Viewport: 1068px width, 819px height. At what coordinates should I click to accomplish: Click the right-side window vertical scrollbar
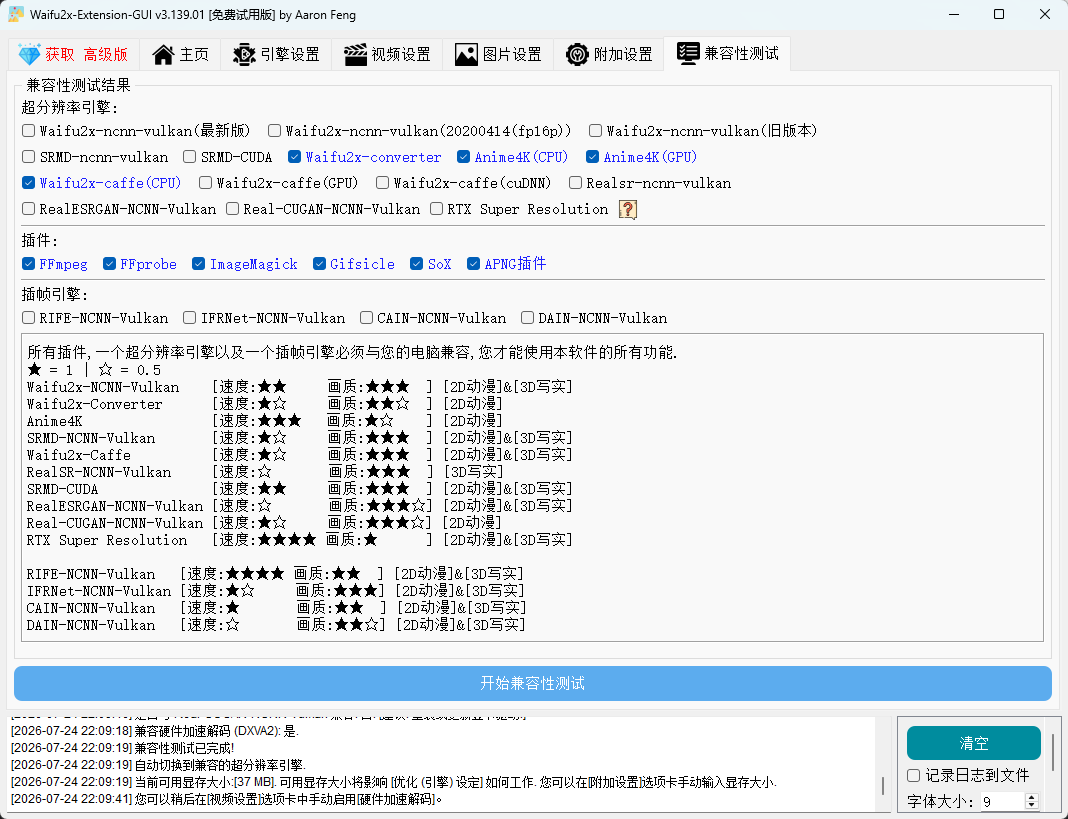click(1054, 751)
